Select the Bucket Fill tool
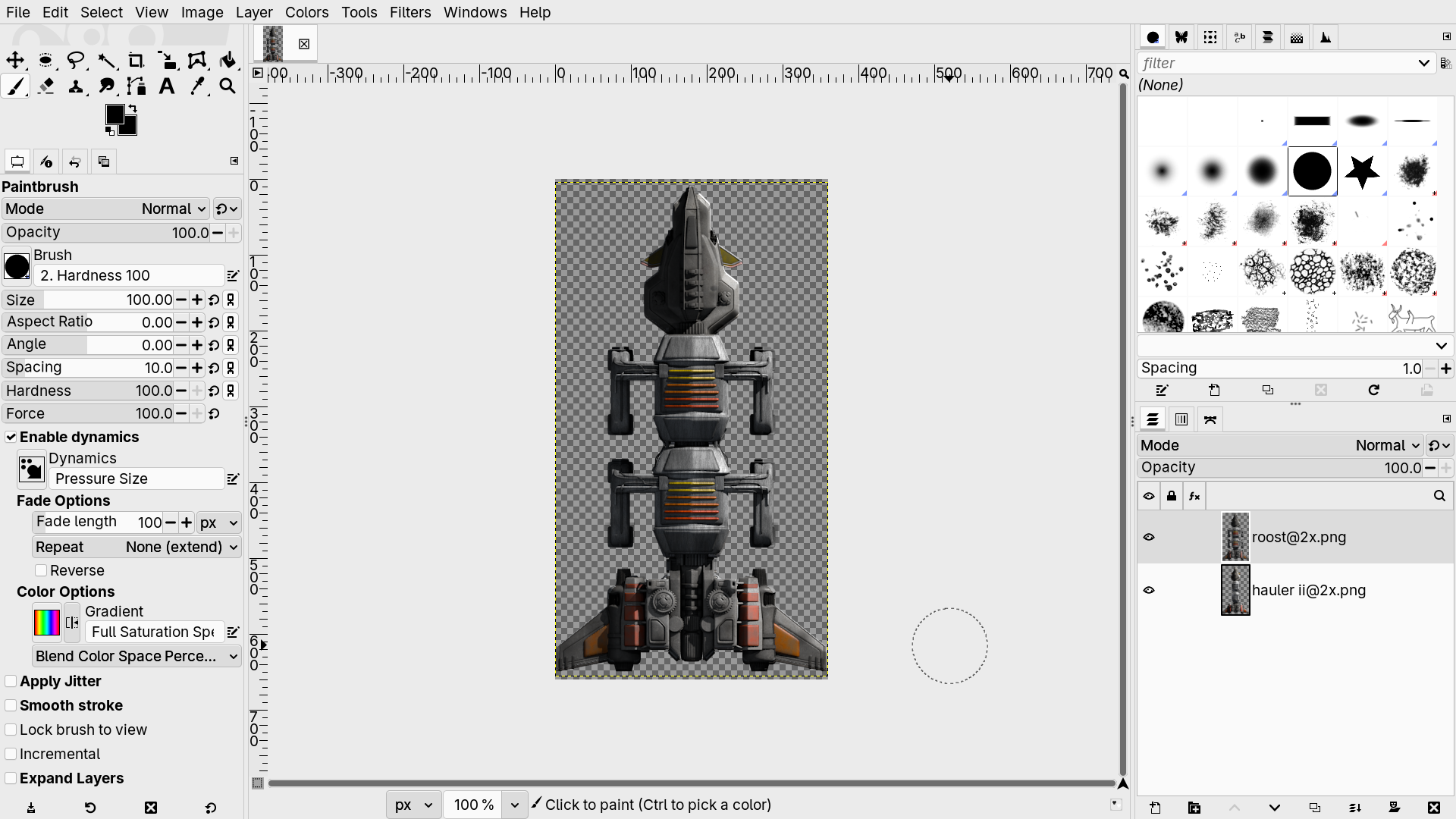This screenshot has width=1456, height=819. (227, 61)
